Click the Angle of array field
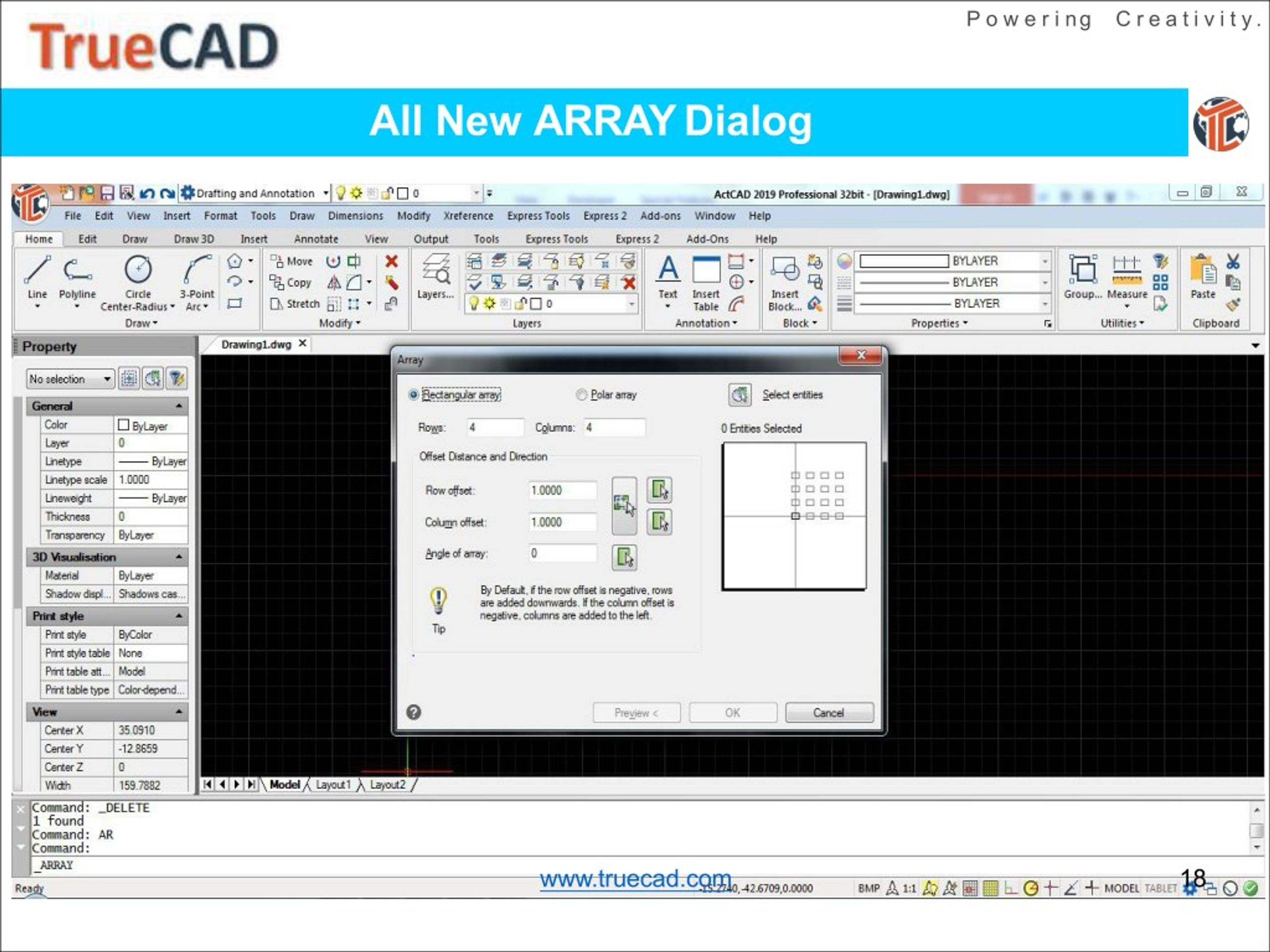The height and width of the screenshot is (952, 1270). coord(563,553)
